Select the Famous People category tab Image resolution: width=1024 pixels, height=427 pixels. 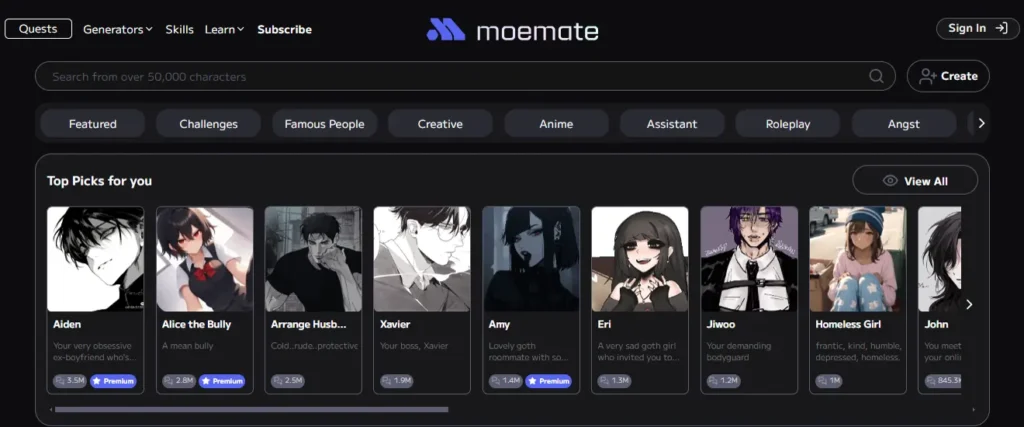tap(325, 123)
